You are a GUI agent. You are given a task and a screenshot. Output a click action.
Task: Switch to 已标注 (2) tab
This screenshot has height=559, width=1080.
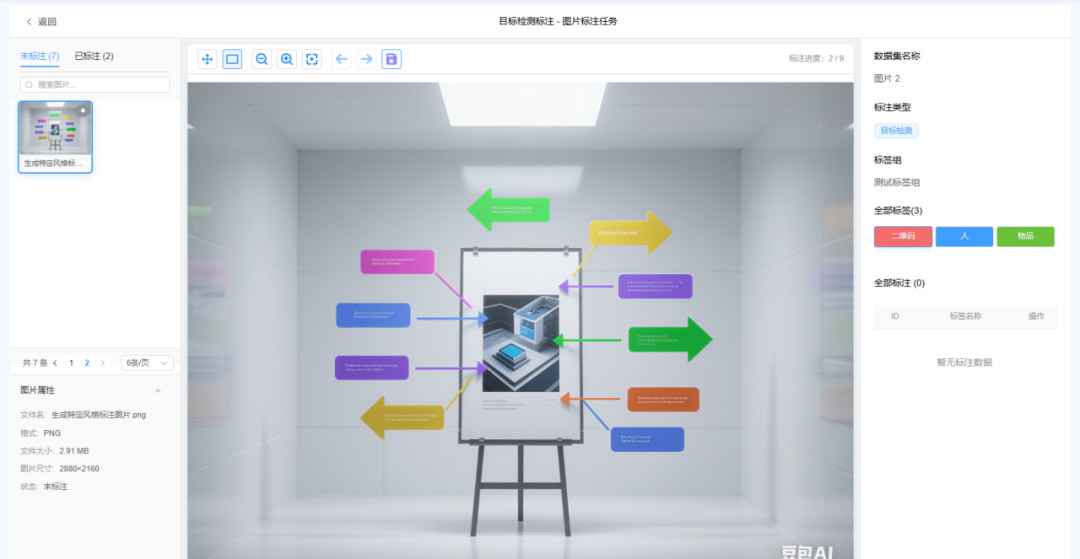[94, 56]
